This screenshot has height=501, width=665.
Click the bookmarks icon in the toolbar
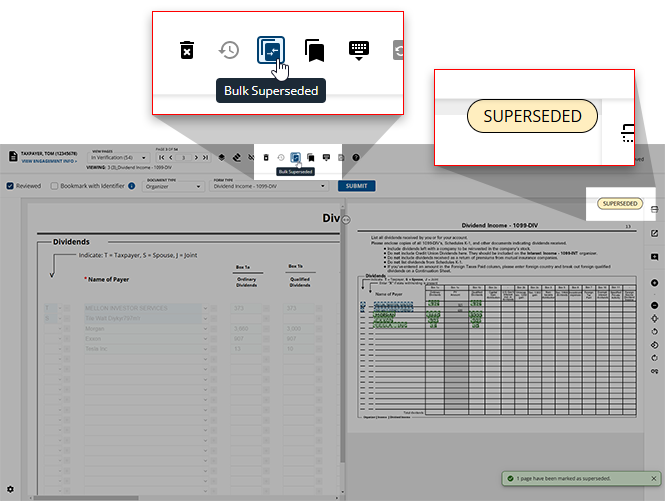click(x=311, y=158)
